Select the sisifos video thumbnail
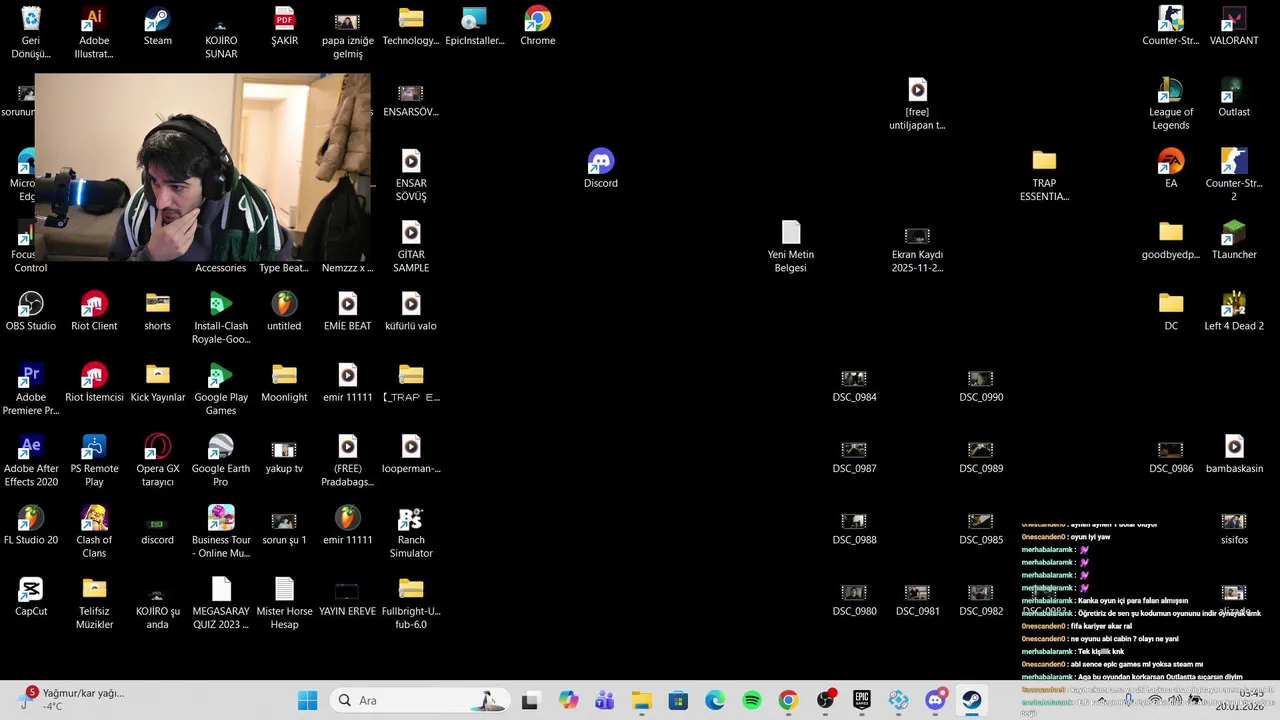1280x720 pixels. pos(1234,528)
